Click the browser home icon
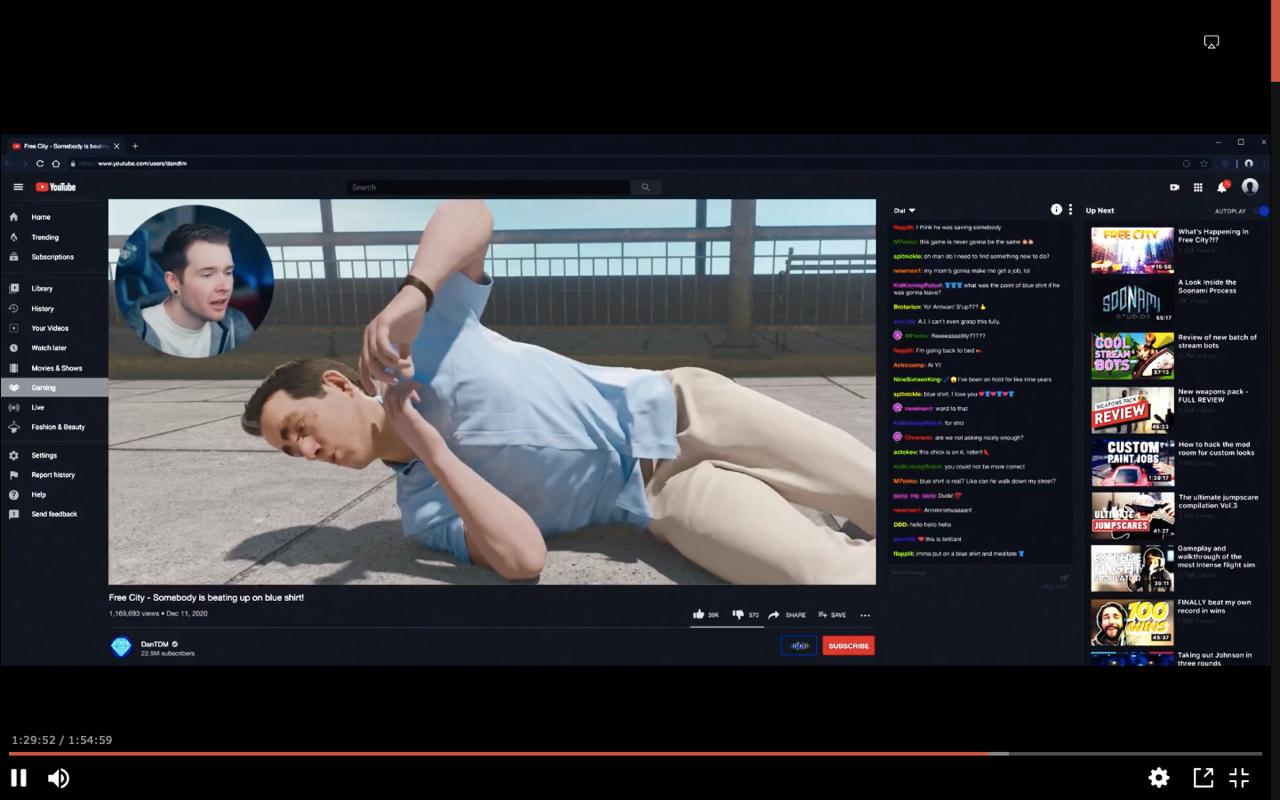 tap(56, 163)
